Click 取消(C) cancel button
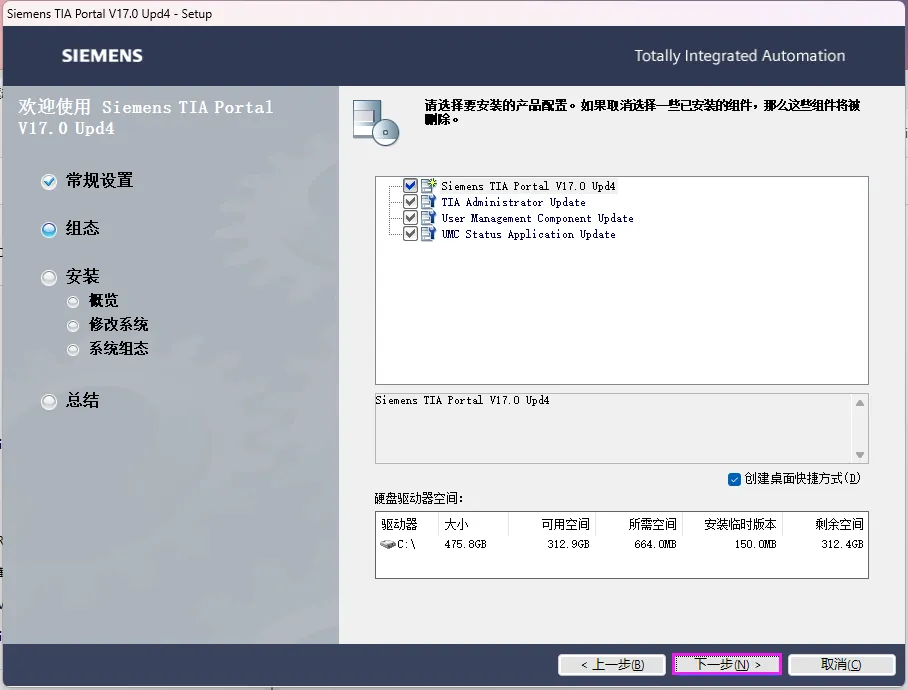The width and height of the screenshot is (908, 690). coord(841,665)
